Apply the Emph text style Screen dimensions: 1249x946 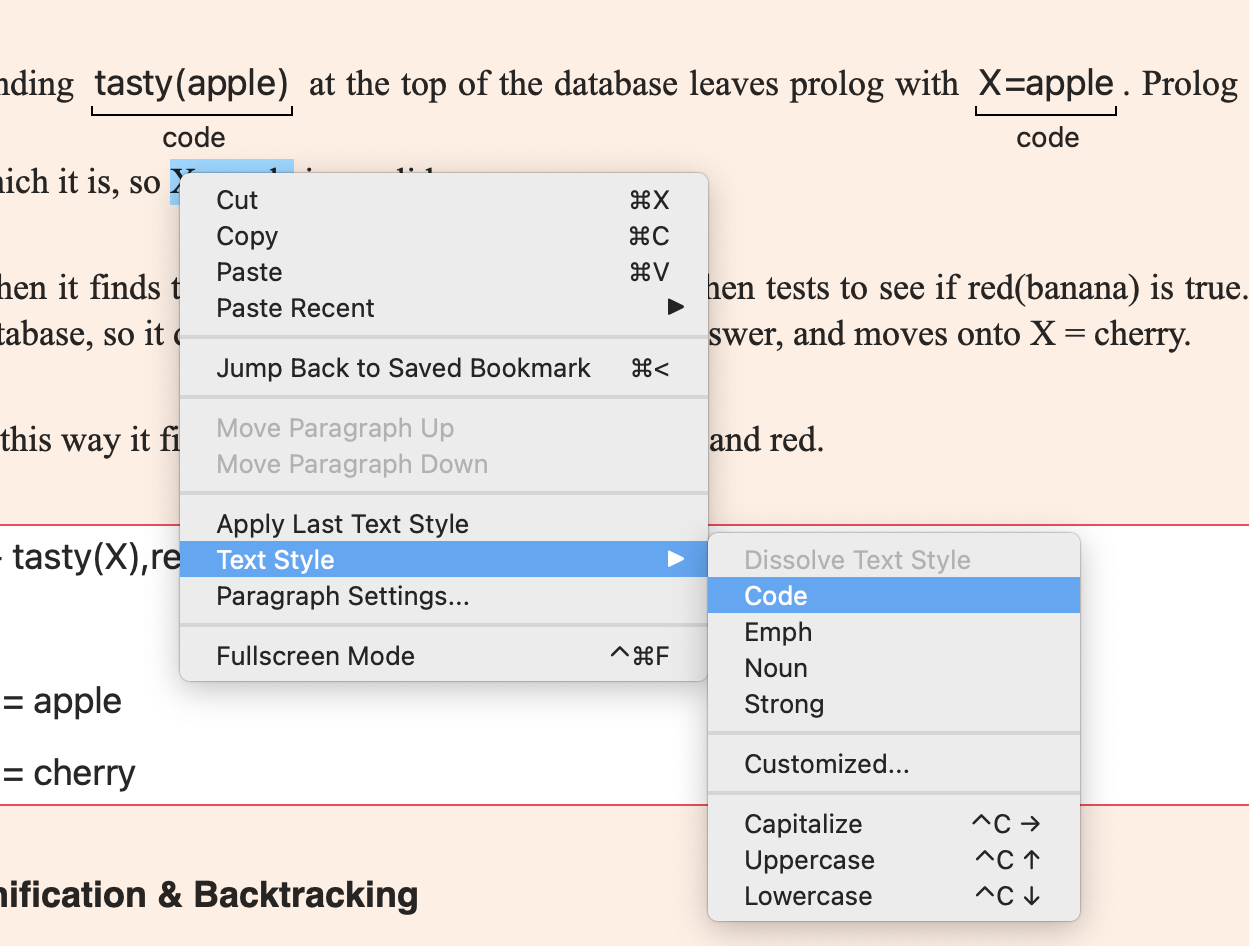tap(779, 632)
